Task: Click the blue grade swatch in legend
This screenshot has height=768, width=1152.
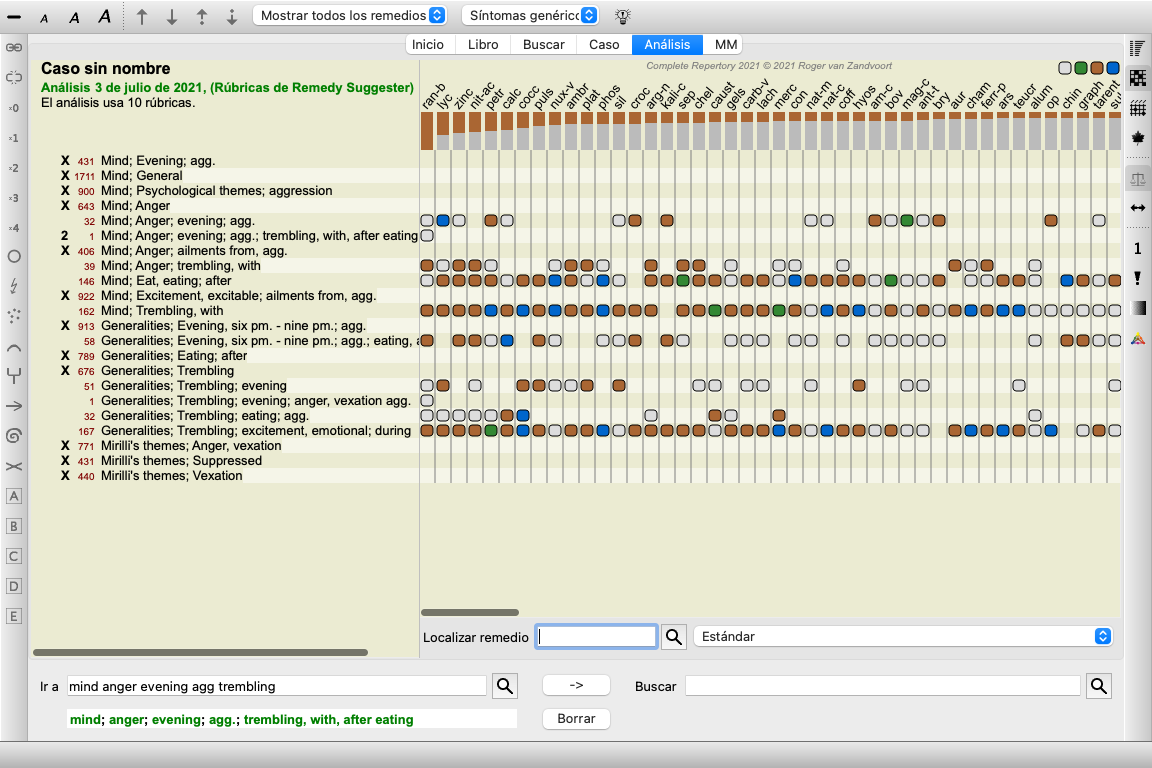Action: [1113, 68]
